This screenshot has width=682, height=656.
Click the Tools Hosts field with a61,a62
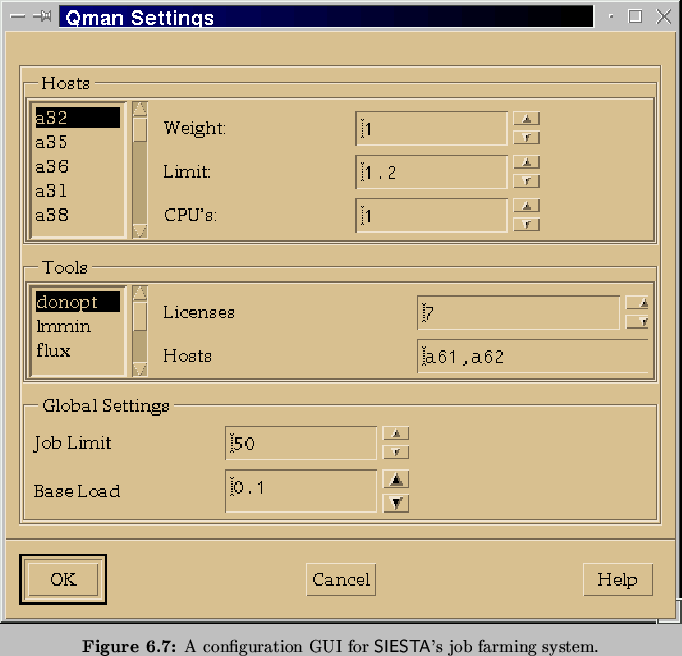click(533, 356)
